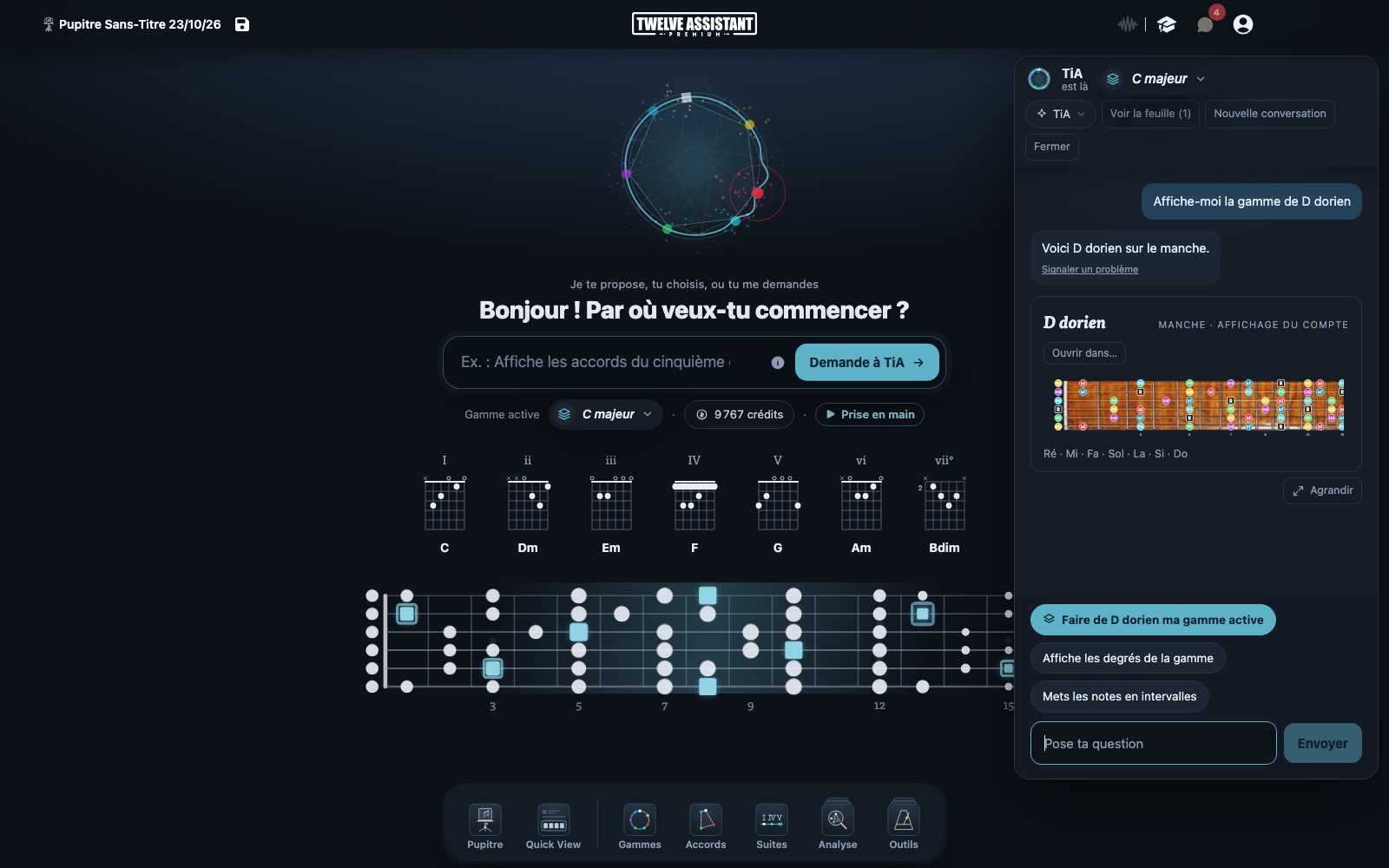Click the "Prise en main" play button
The height and width of the screenshot is (868, 1389).
[x=870, y=414]
